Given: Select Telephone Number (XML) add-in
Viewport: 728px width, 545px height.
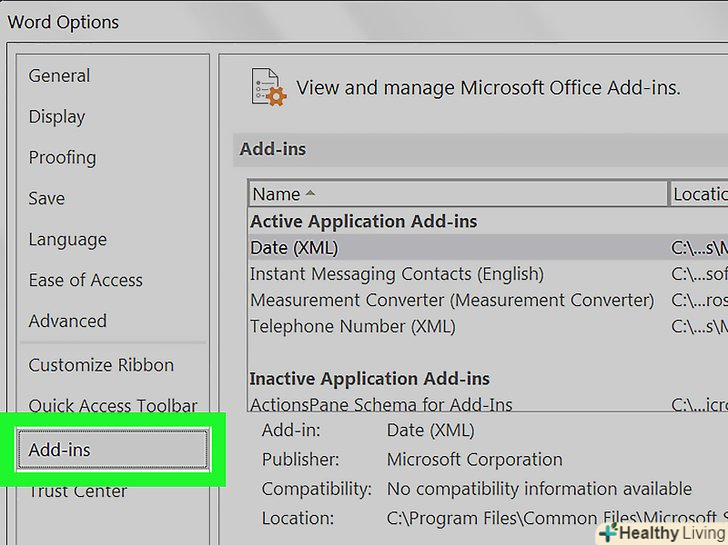Looking at the screenshot, I should (352, 326).
